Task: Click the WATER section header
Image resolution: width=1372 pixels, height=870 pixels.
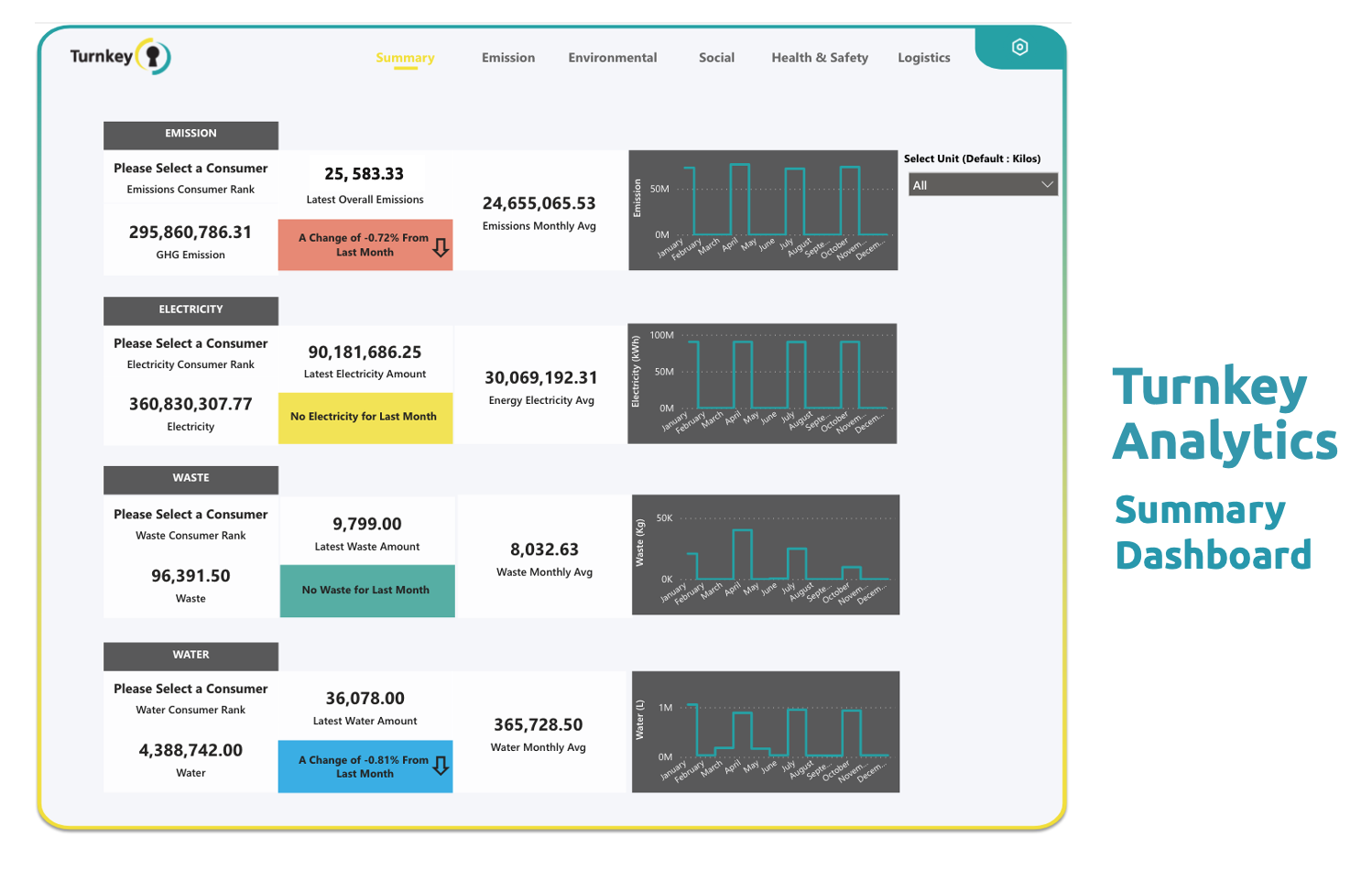Action: 191,656
